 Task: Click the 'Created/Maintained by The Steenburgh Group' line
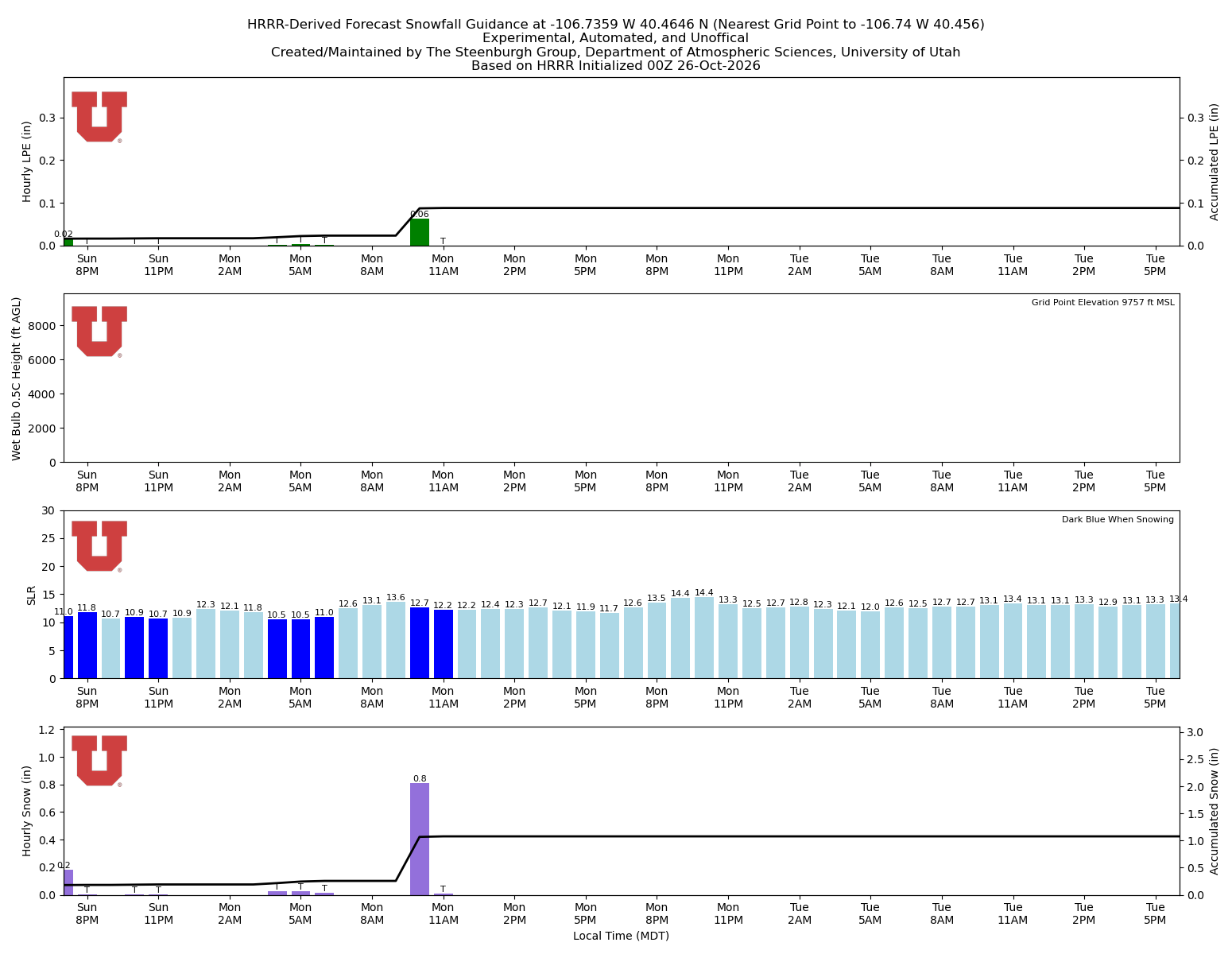(x=616, y=52)
